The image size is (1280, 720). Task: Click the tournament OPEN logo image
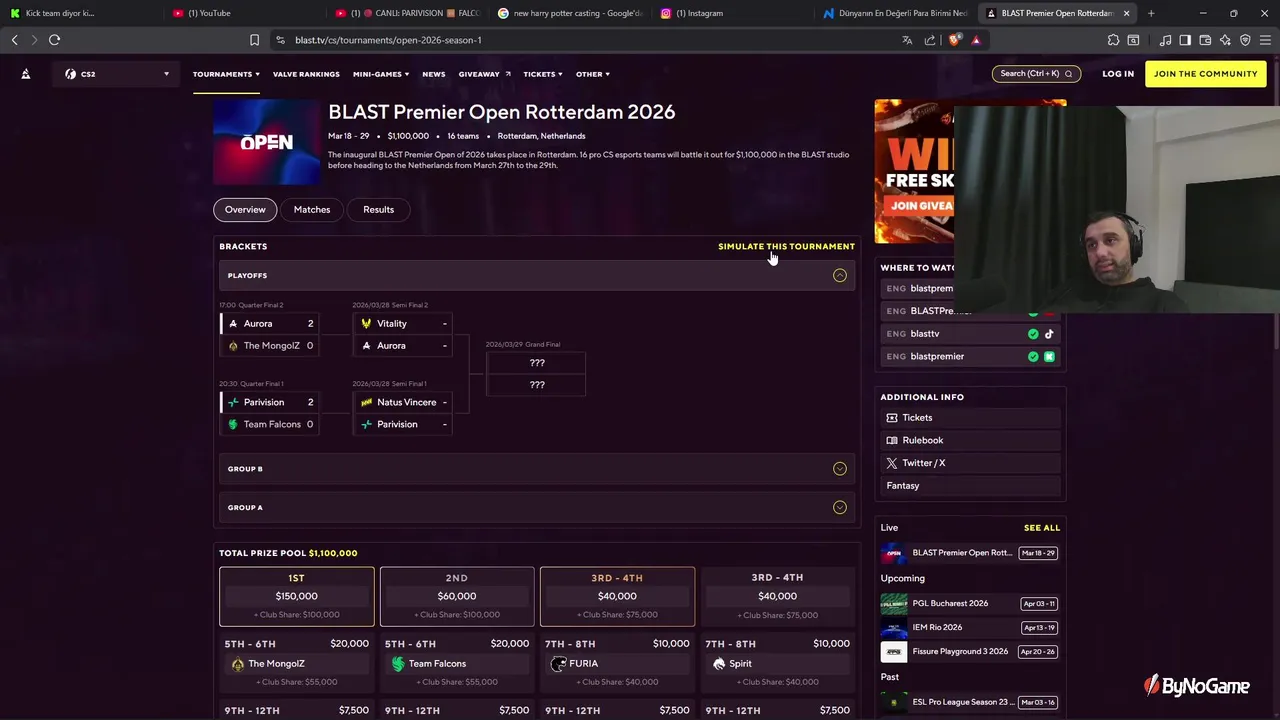pos(266,142)
